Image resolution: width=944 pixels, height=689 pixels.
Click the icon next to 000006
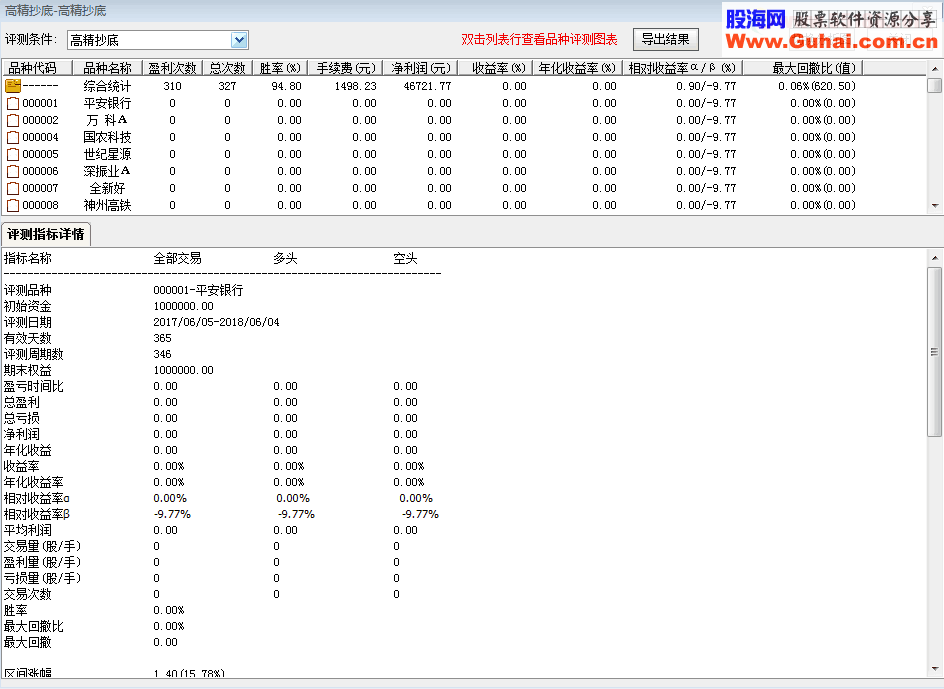[13, 172]
